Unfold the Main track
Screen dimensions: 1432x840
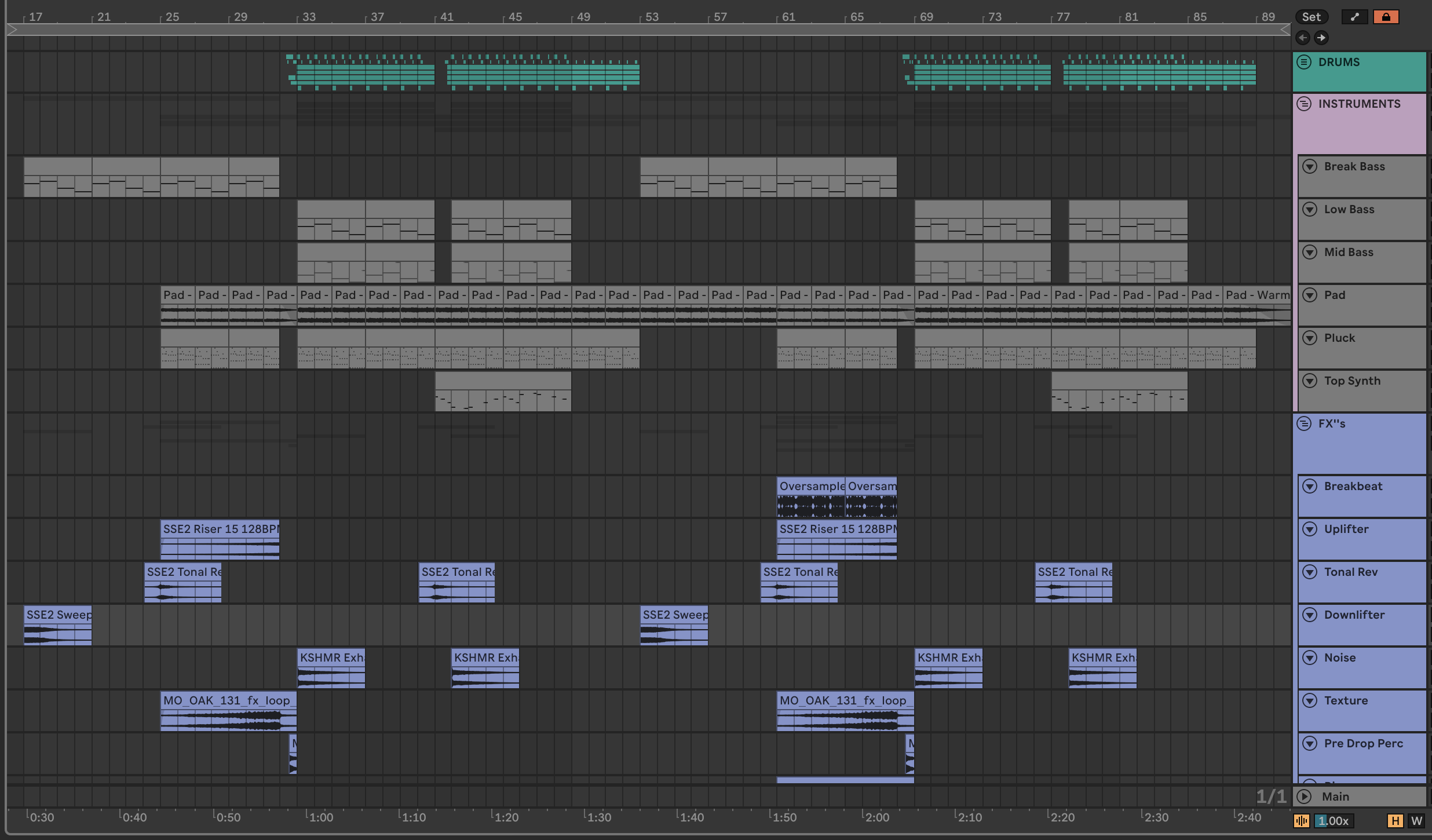pos(1304,797)
